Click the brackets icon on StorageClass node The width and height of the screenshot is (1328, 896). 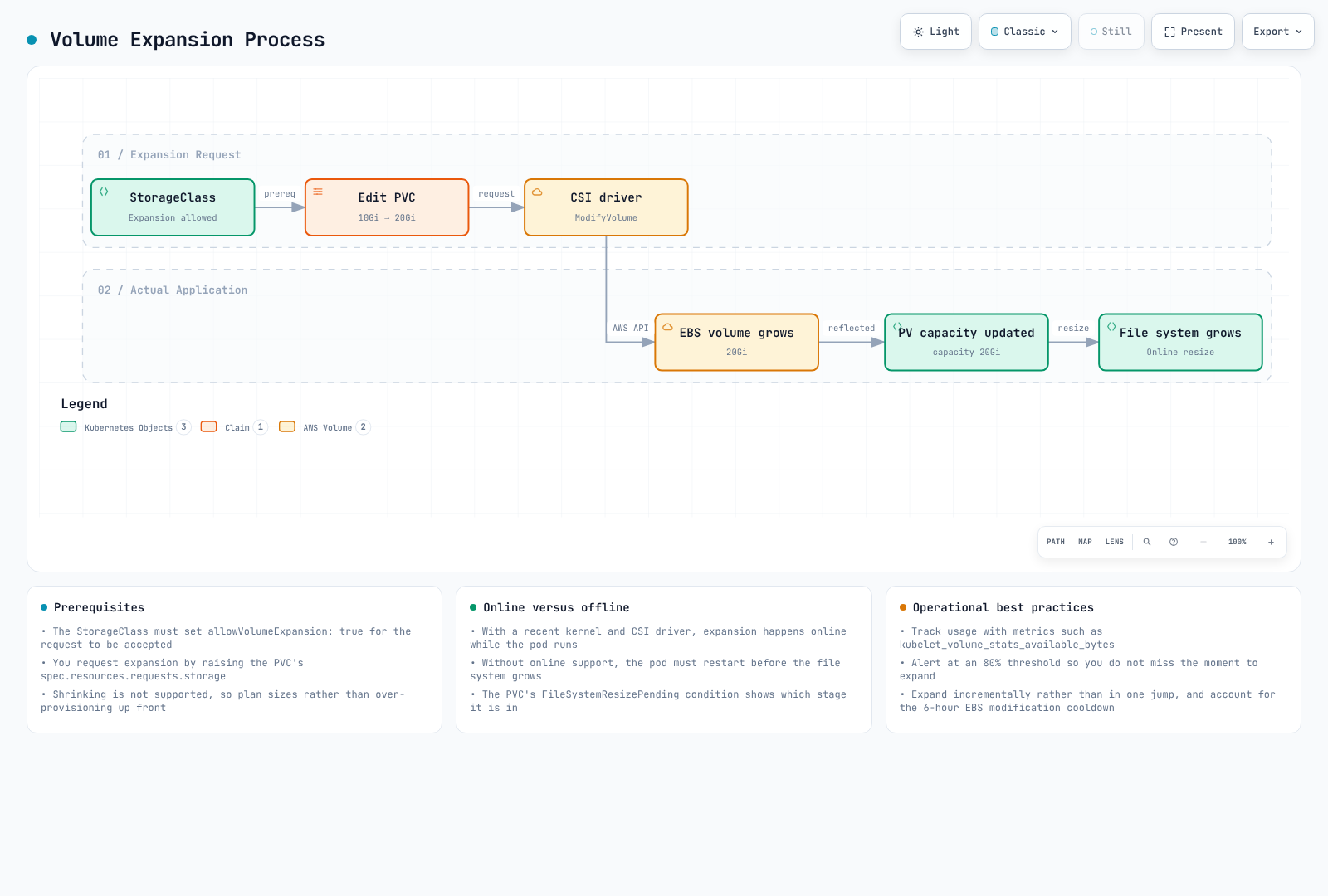(x=104, y=192)
